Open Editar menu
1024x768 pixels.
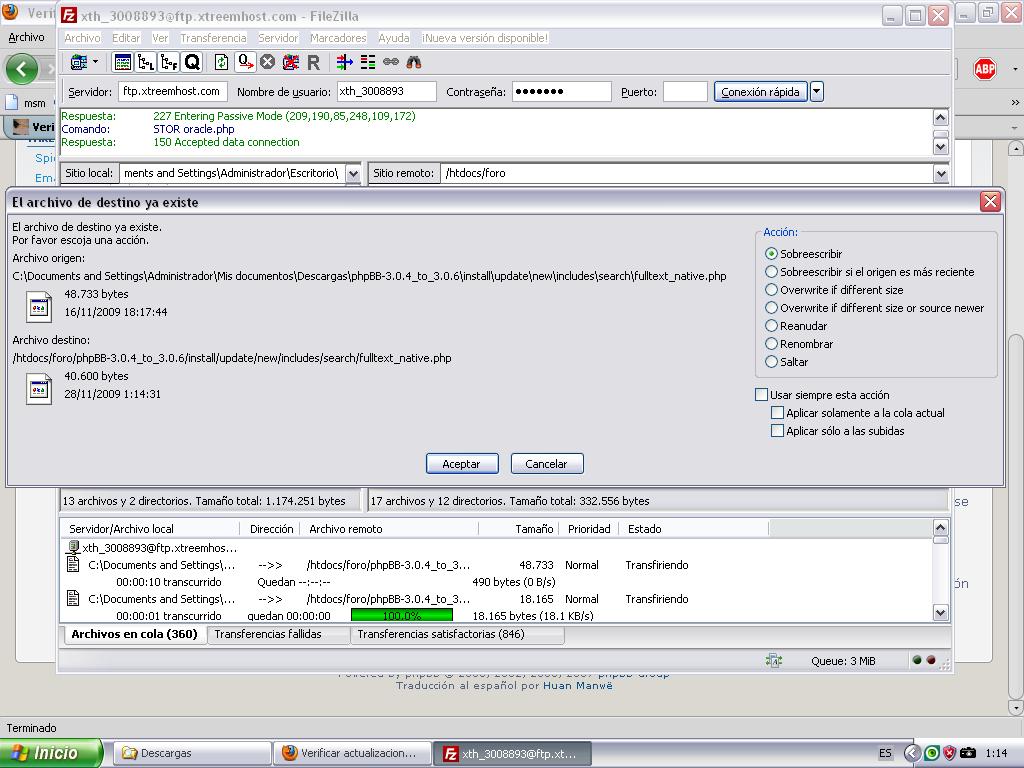126,38
